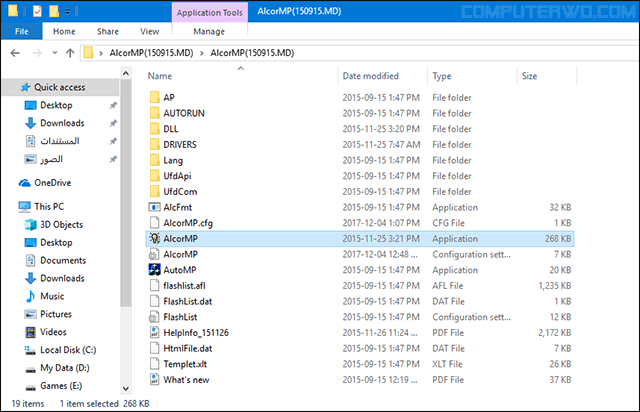Switch to the Home ribbon tab
640x412 pixels.
(x=64, y=31)
